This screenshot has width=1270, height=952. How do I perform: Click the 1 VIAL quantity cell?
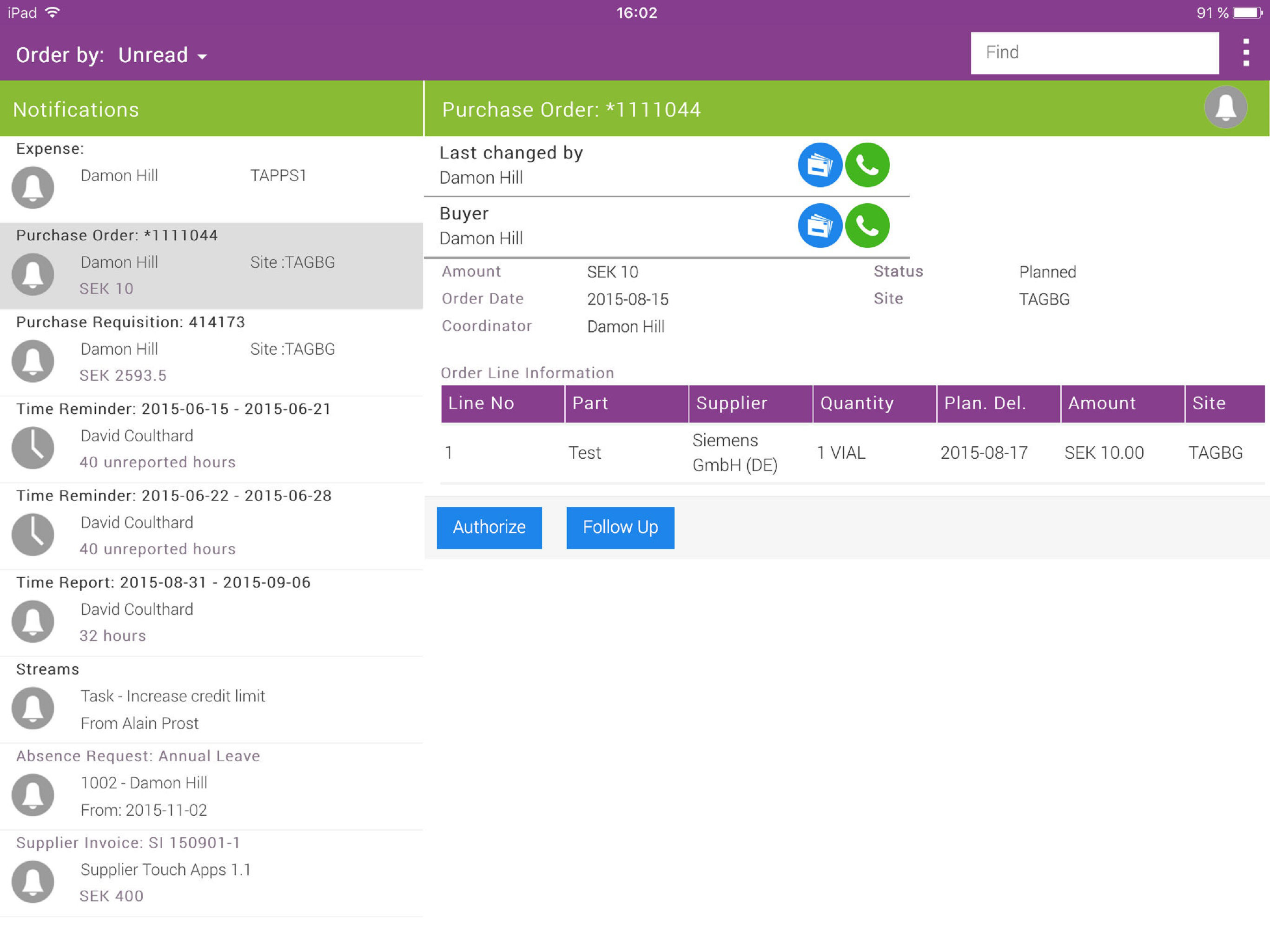click(x=841, y=453)
